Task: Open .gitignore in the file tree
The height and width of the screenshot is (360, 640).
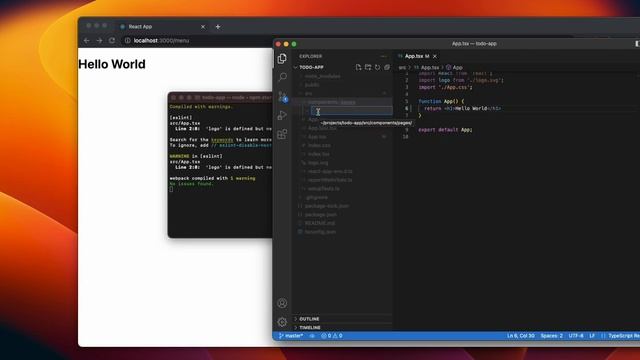Action: (317, 197)
